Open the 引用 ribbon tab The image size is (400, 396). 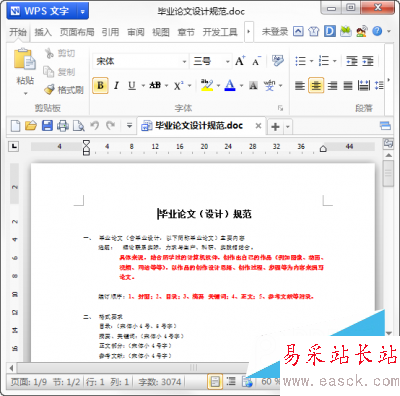pyautogui.click(x=110, y=32)
